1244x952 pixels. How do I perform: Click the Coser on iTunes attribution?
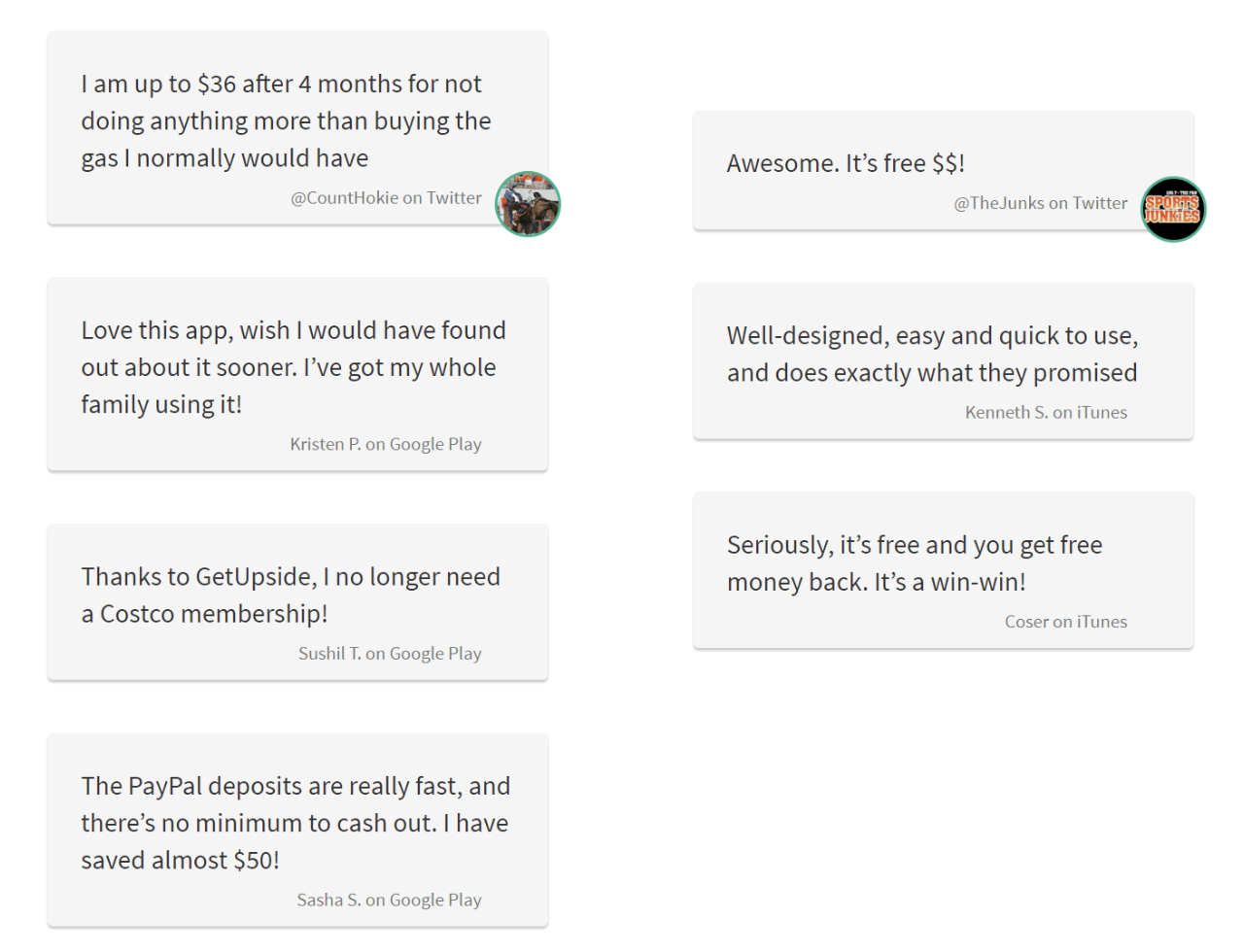(x=1065, y=622)
